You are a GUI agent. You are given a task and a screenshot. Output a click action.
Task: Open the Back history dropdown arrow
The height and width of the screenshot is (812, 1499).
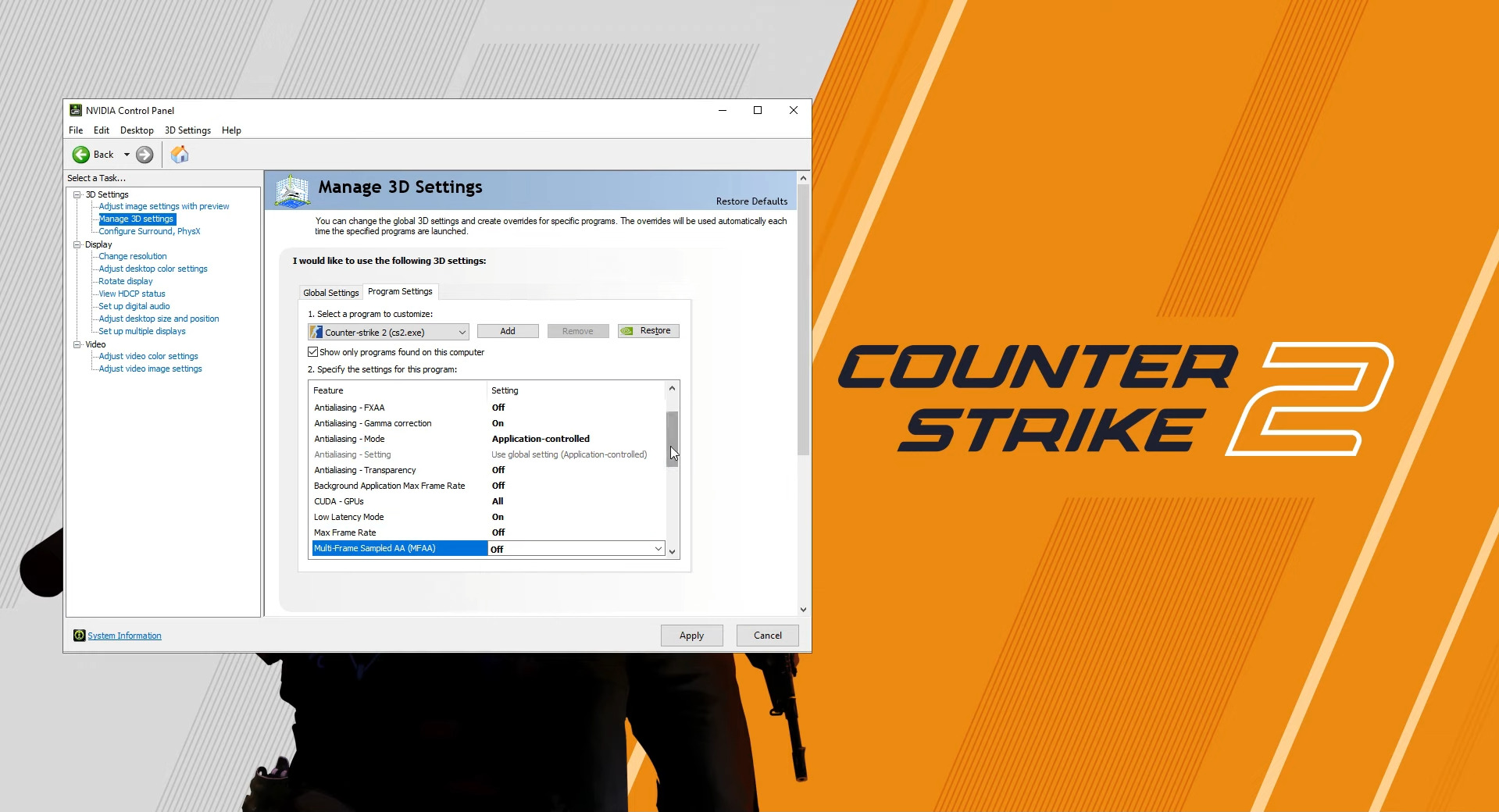click(x=127, y=155)
